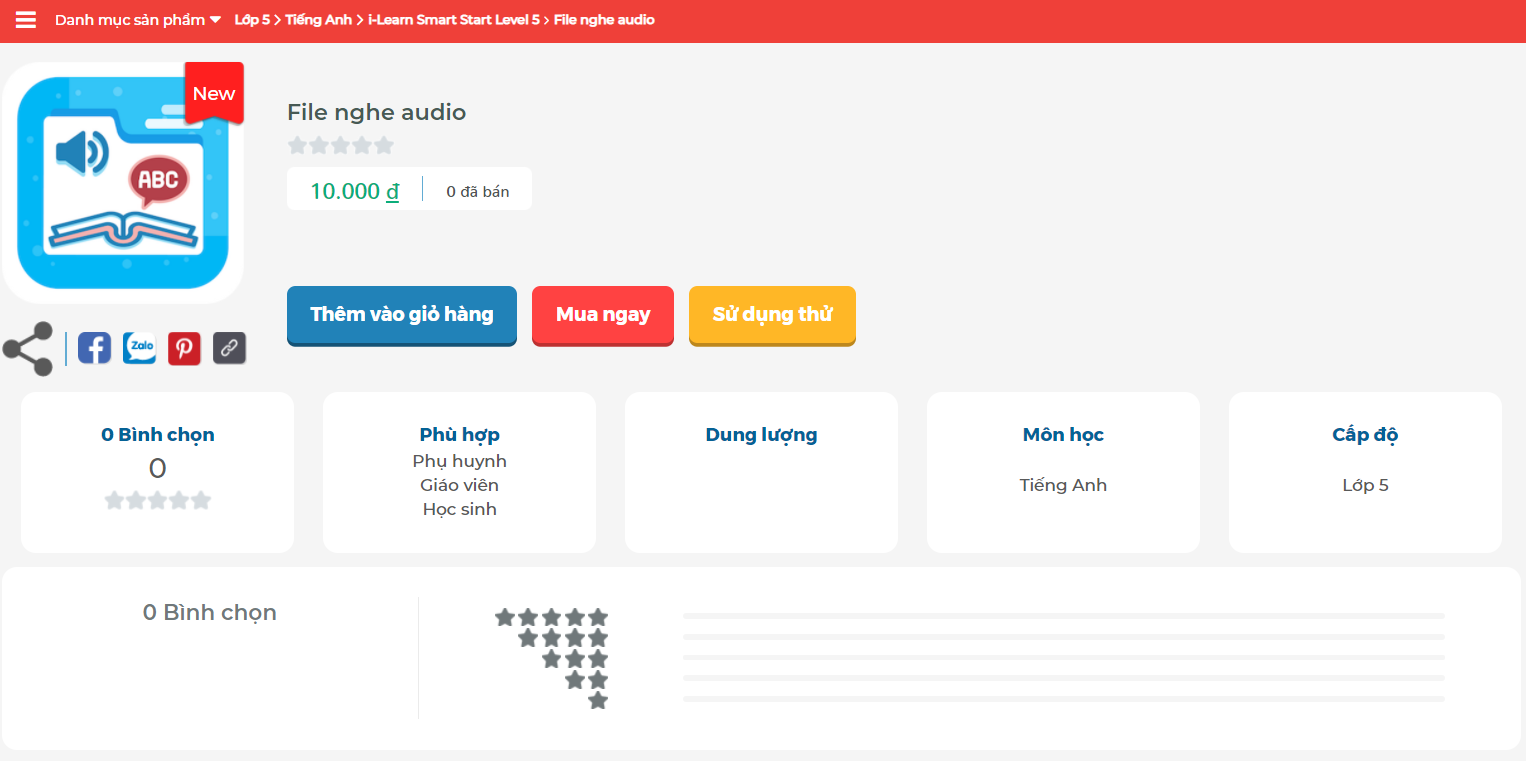Click the 10.000 đ price
The height and width of the screenshot is (761, 1526).
click(354, 191)
